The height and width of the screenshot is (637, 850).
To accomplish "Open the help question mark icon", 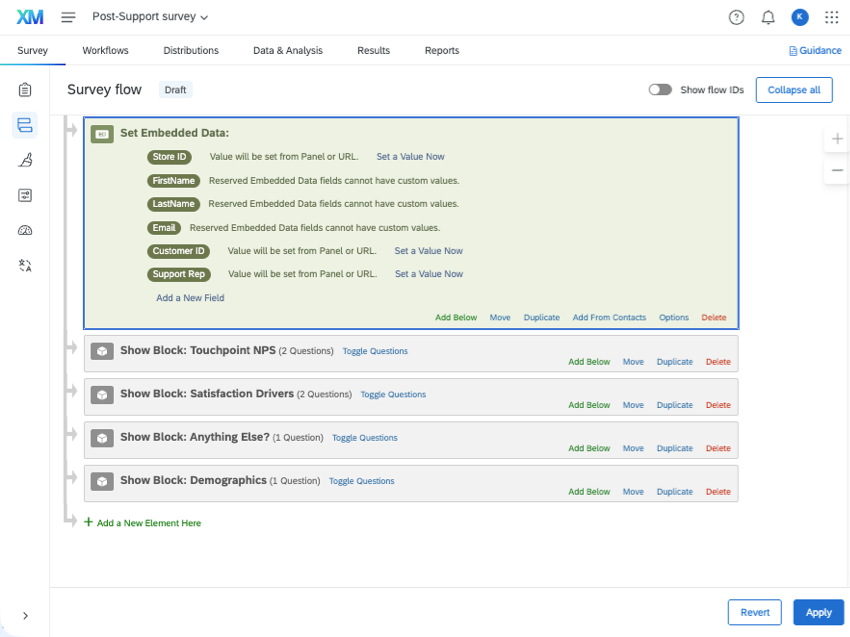I will (736, 17).
